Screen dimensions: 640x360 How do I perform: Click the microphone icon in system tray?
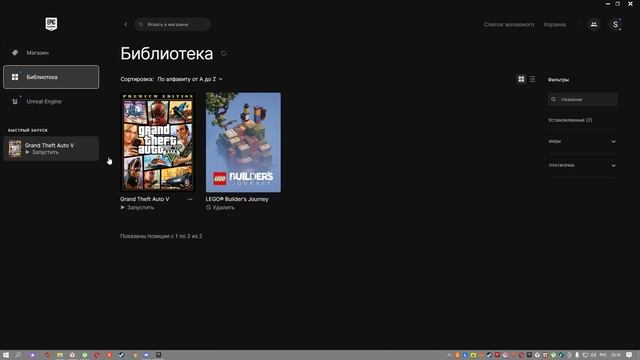[x=577, y=355]
